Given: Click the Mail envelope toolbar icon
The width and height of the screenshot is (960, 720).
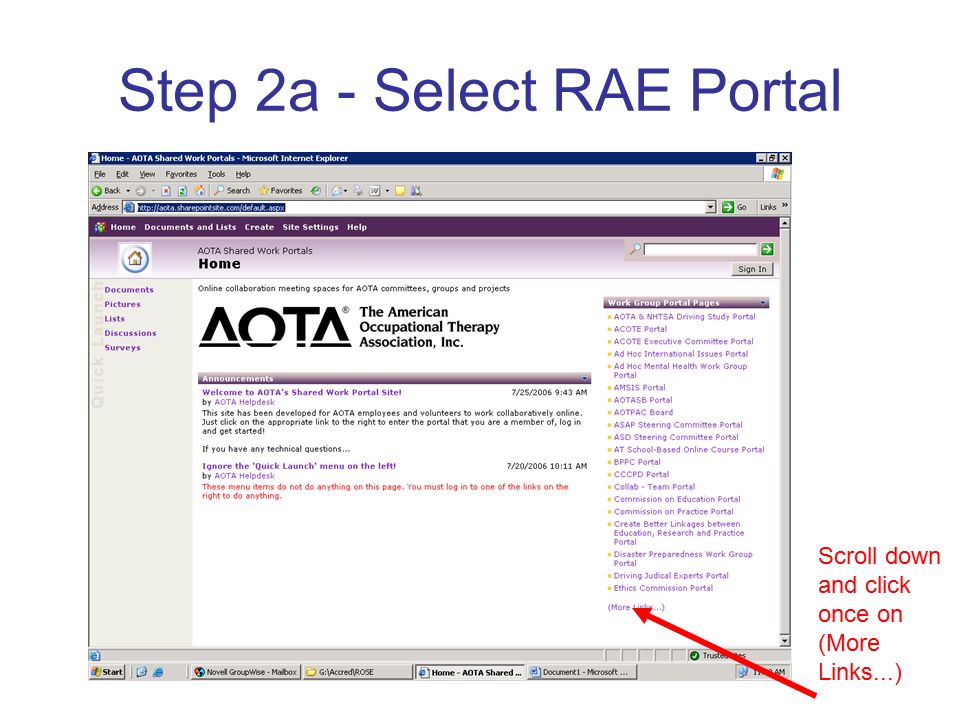Looking at the screenshot, I should (x=336, y=190).
